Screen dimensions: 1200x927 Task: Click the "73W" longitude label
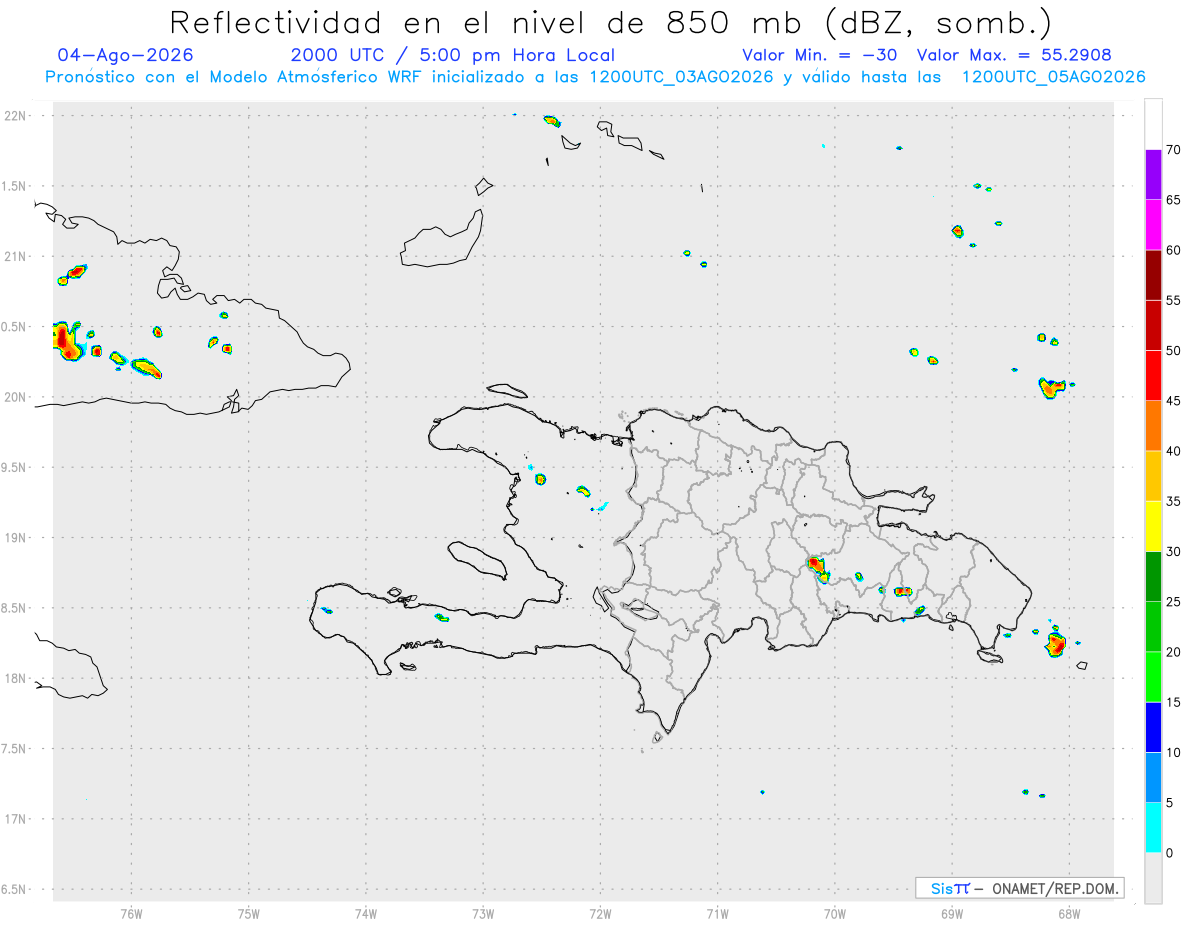(x=483, y=913)
